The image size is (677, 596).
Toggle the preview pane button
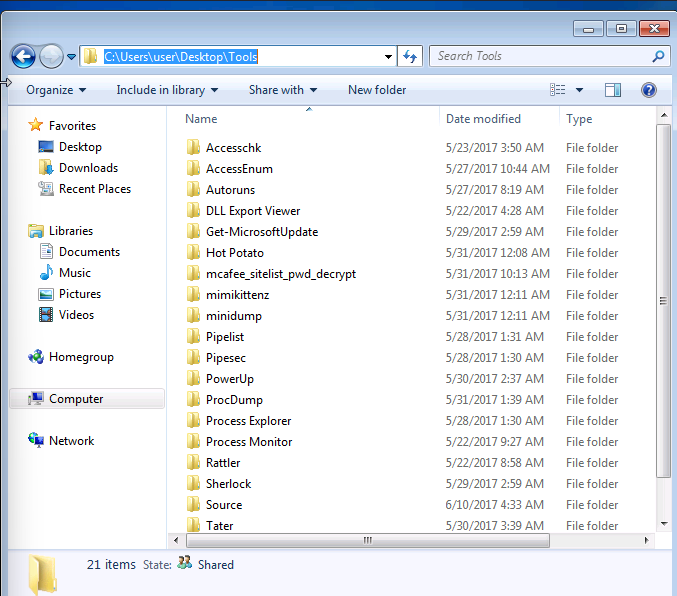point(613,90)
